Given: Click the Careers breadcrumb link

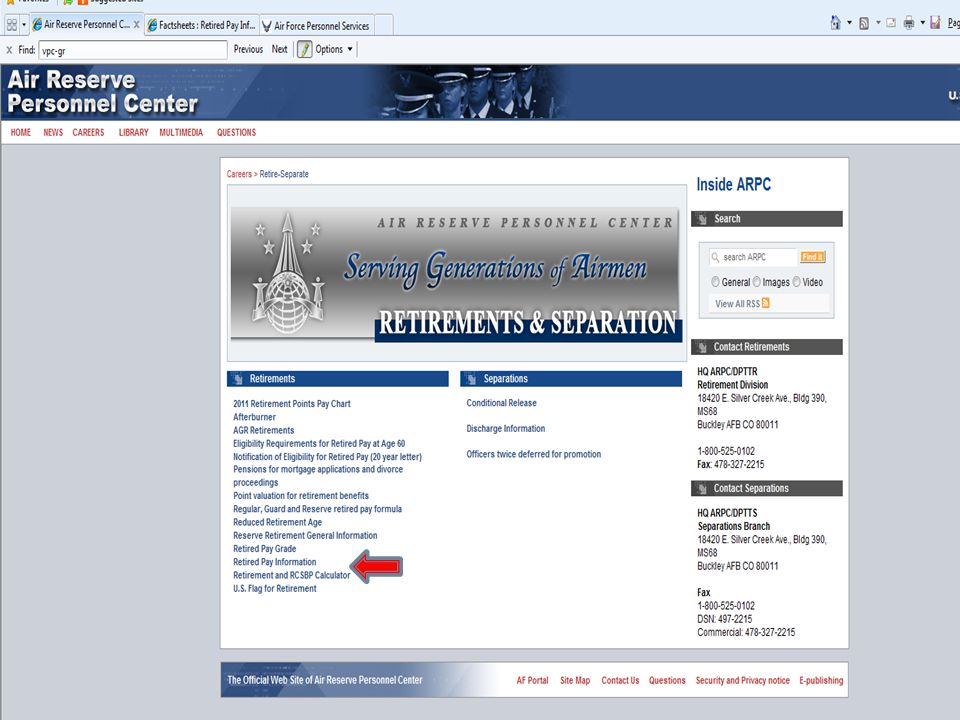Looking at the screenshot, I should point(239,174).
